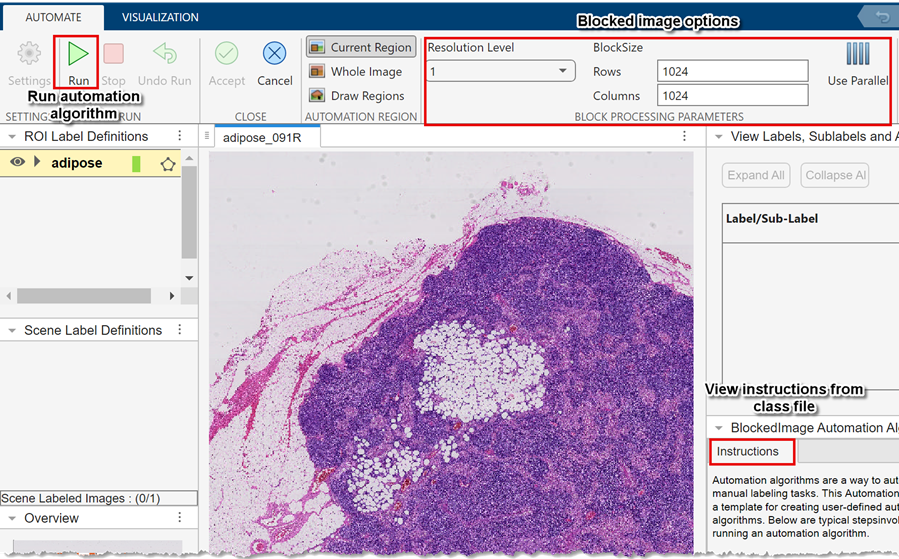Click the Expand All button
This screenshot has width=899, height=559.
click(756, 175)
